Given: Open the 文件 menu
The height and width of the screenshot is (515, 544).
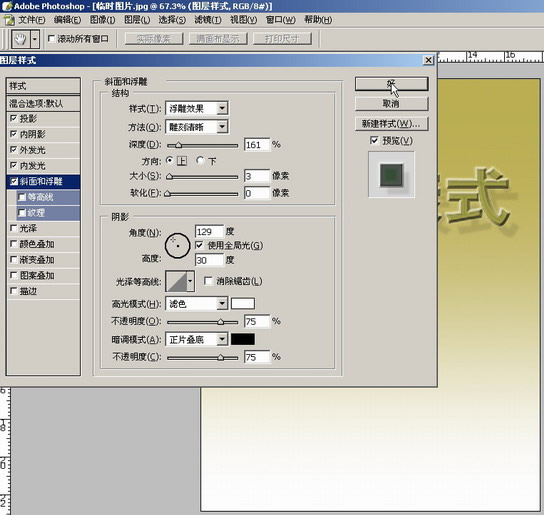Looking at the screenshot, I should point(32,20).
